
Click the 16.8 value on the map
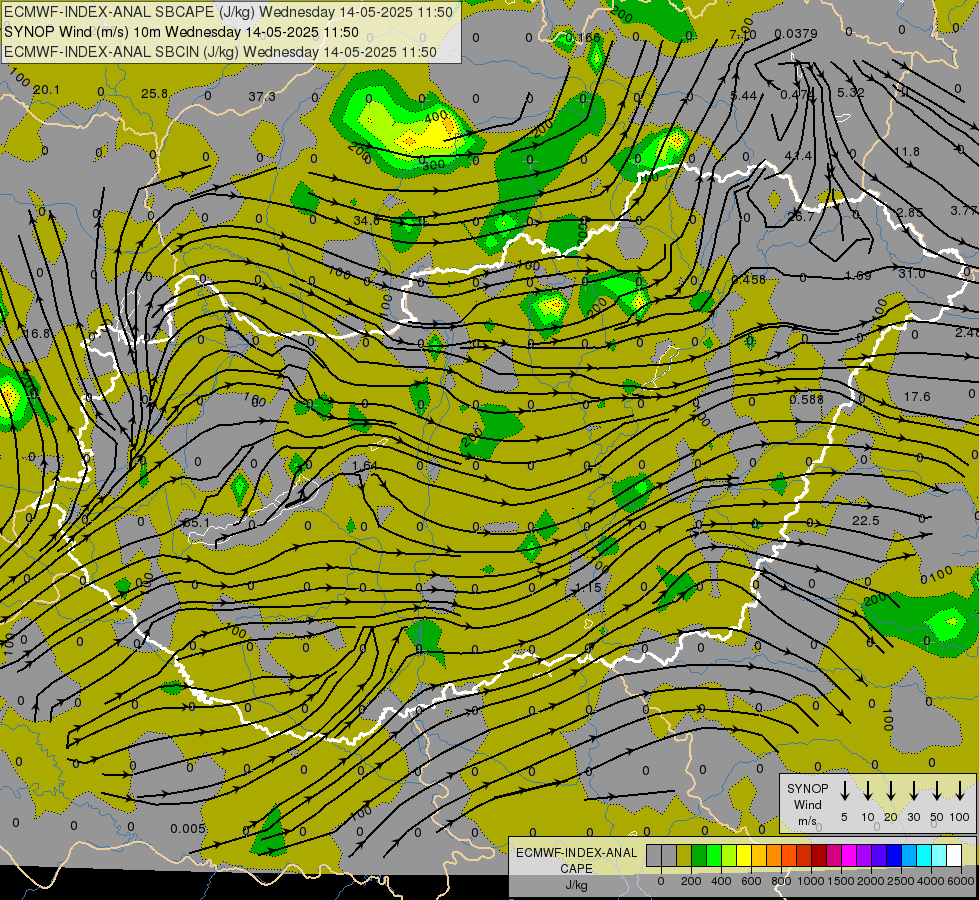tap(36, 334)
